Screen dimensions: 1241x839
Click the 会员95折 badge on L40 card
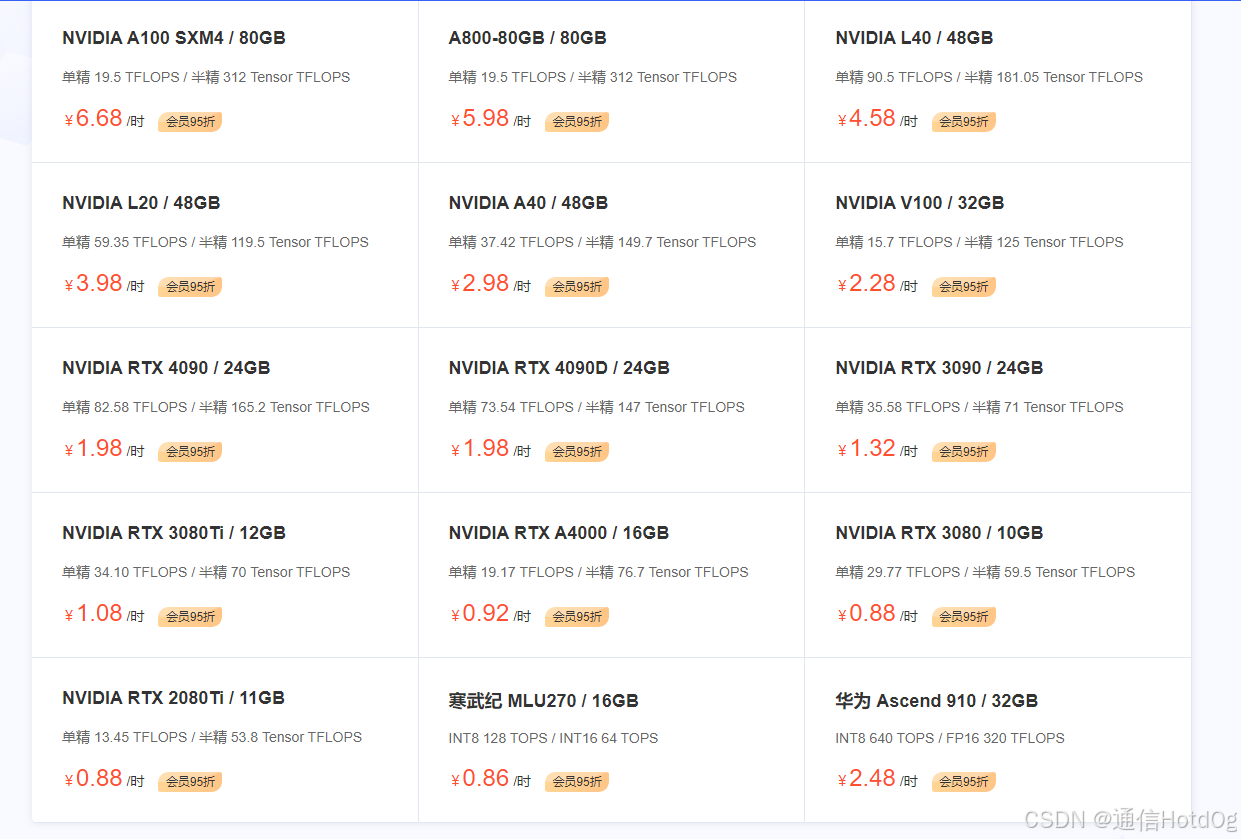tap(964, 122)
